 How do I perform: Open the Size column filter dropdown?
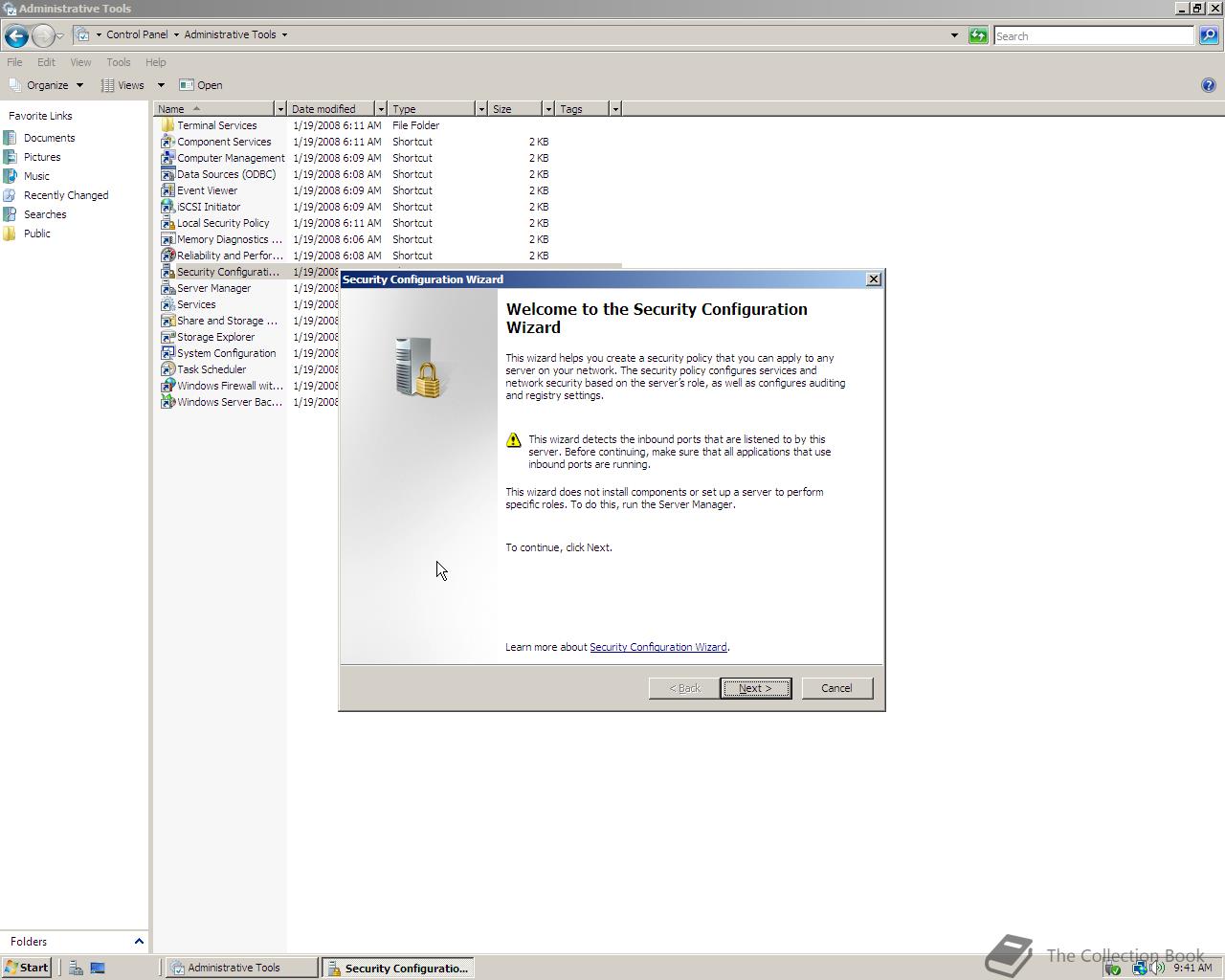coord(548,109)
